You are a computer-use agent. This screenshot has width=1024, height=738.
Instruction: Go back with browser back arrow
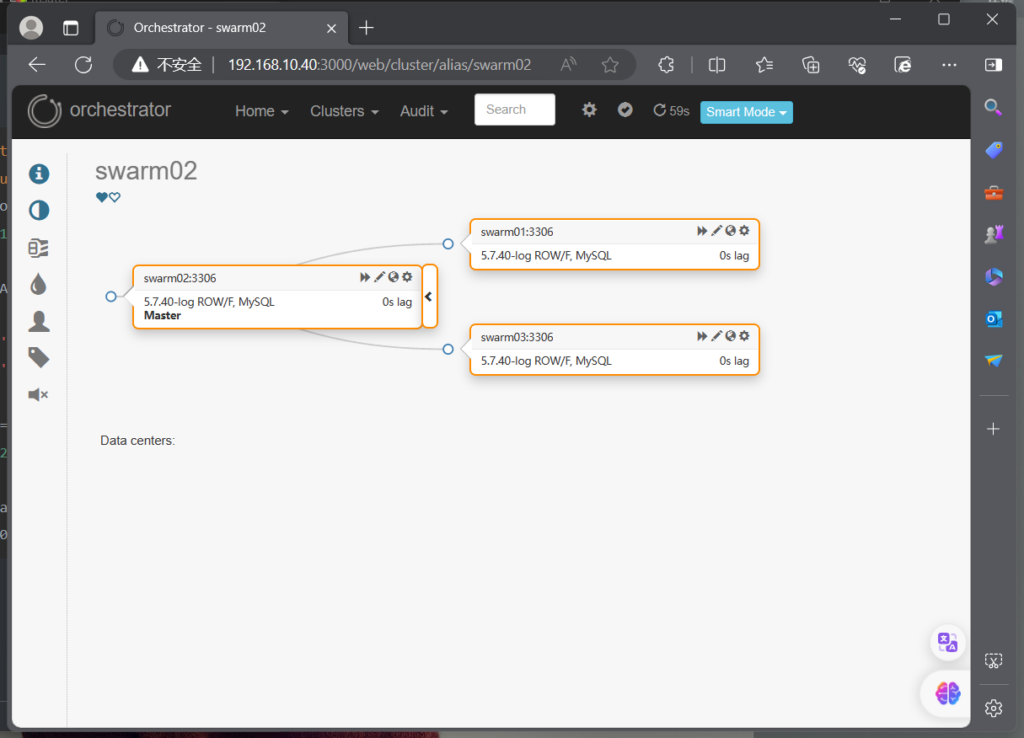tap(37, 64)
